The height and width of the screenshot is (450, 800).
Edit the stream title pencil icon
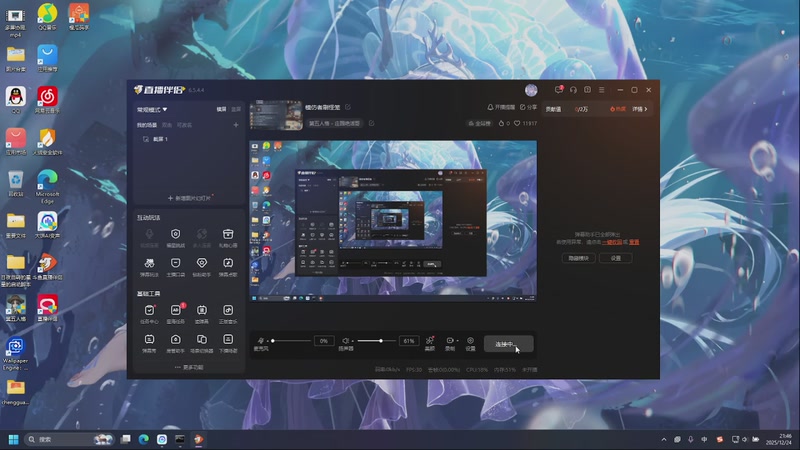(348, 107)
